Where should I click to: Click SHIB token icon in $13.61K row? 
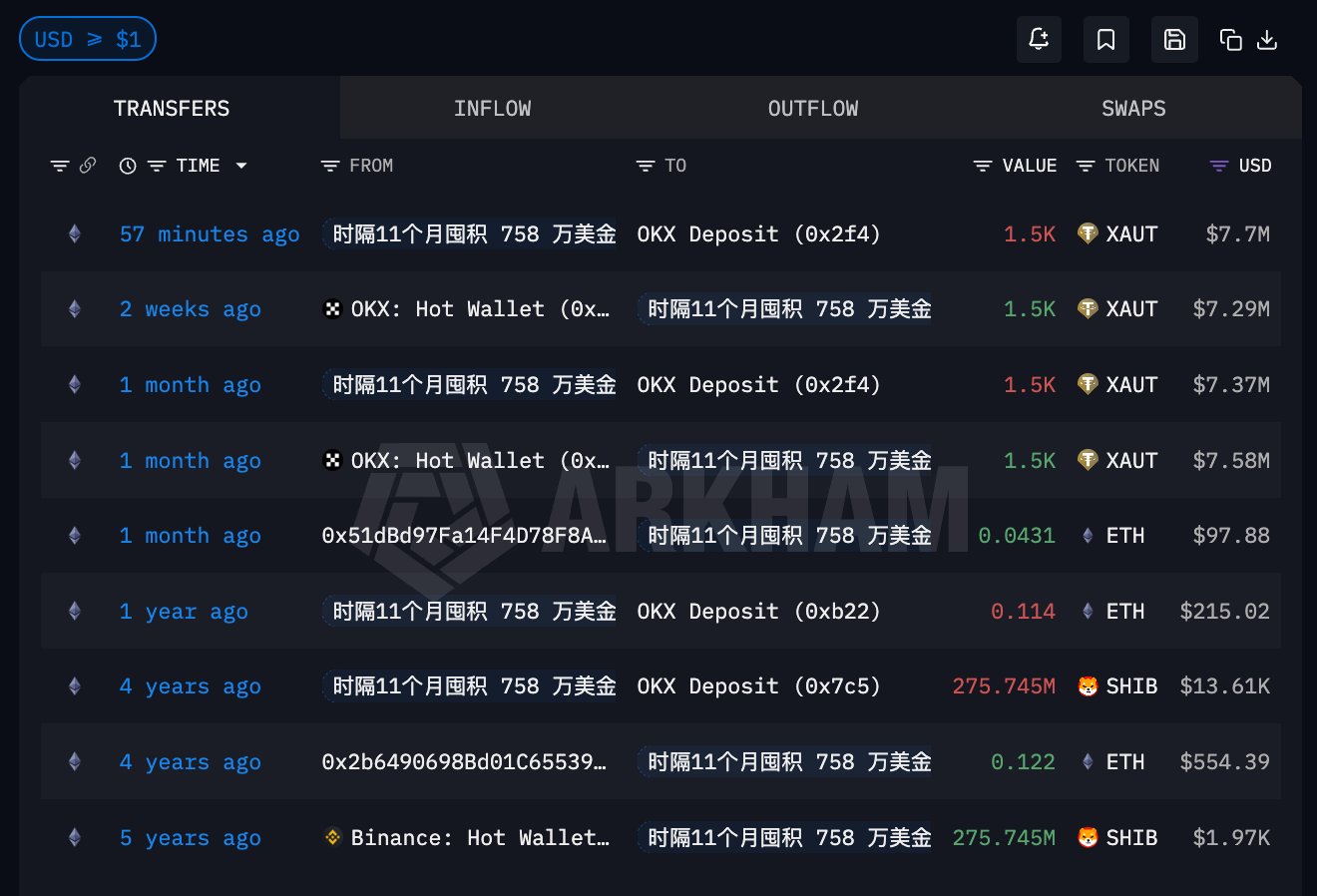(x=1088, y=686)
